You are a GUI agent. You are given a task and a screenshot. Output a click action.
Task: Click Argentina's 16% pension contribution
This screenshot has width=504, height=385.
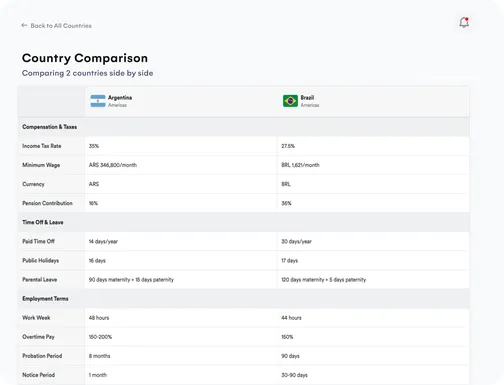[x=93, y=203]
